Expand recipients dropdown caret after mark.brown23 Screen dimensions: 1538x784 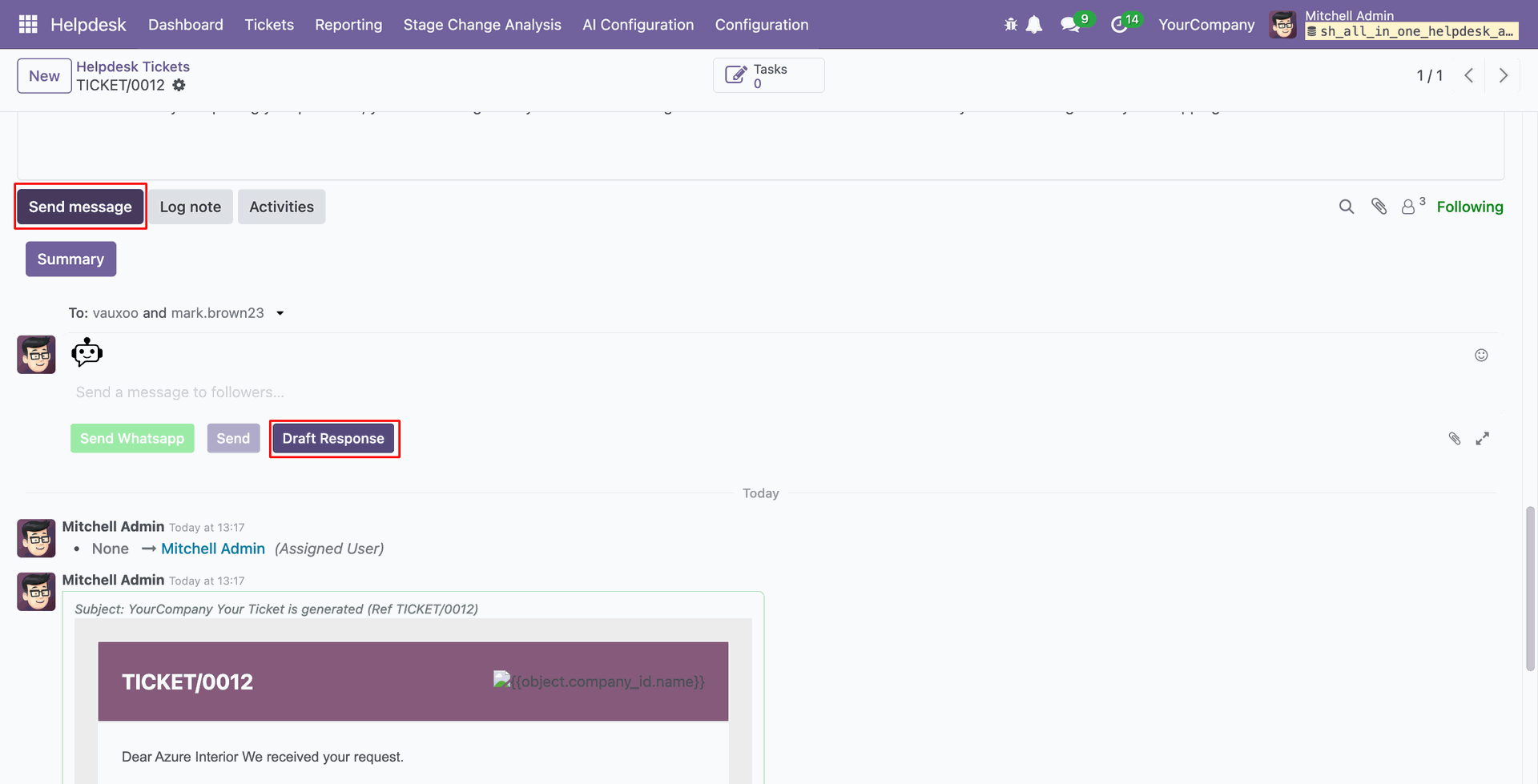pyautogui.click(x=280, y=313)
